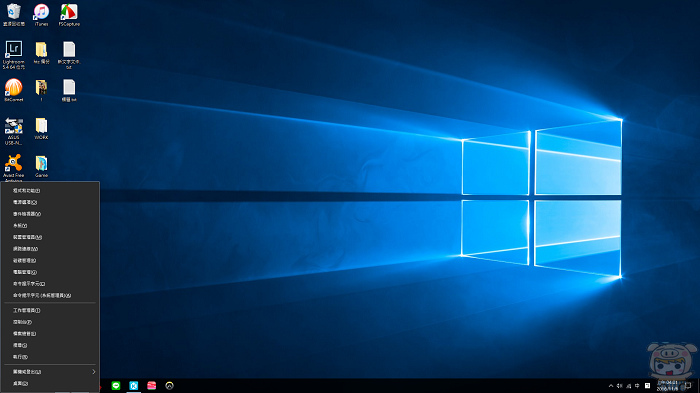Choose 電源選項 (Power Options) in the menu
The height and width of the screenshot is (393, 700).
[50, 202]
